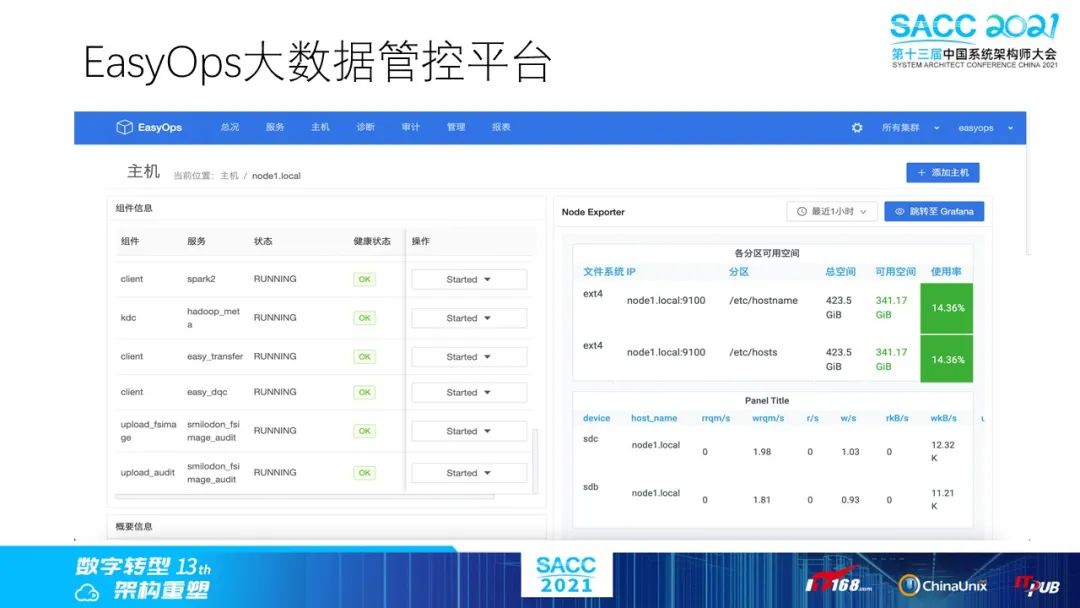The height and width of the screenshot is (608, 1080).
Task: Click the device column header
Action: (x=596, y=418)
